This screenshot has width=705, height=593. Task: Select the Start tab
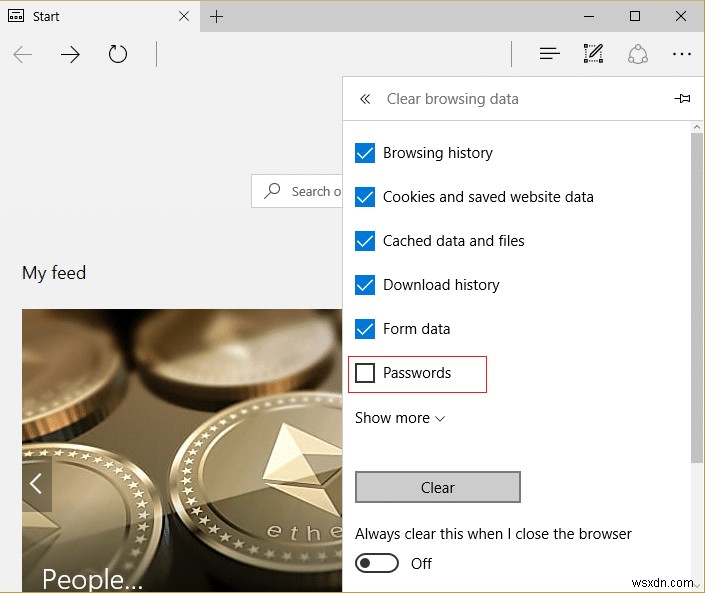90,16
